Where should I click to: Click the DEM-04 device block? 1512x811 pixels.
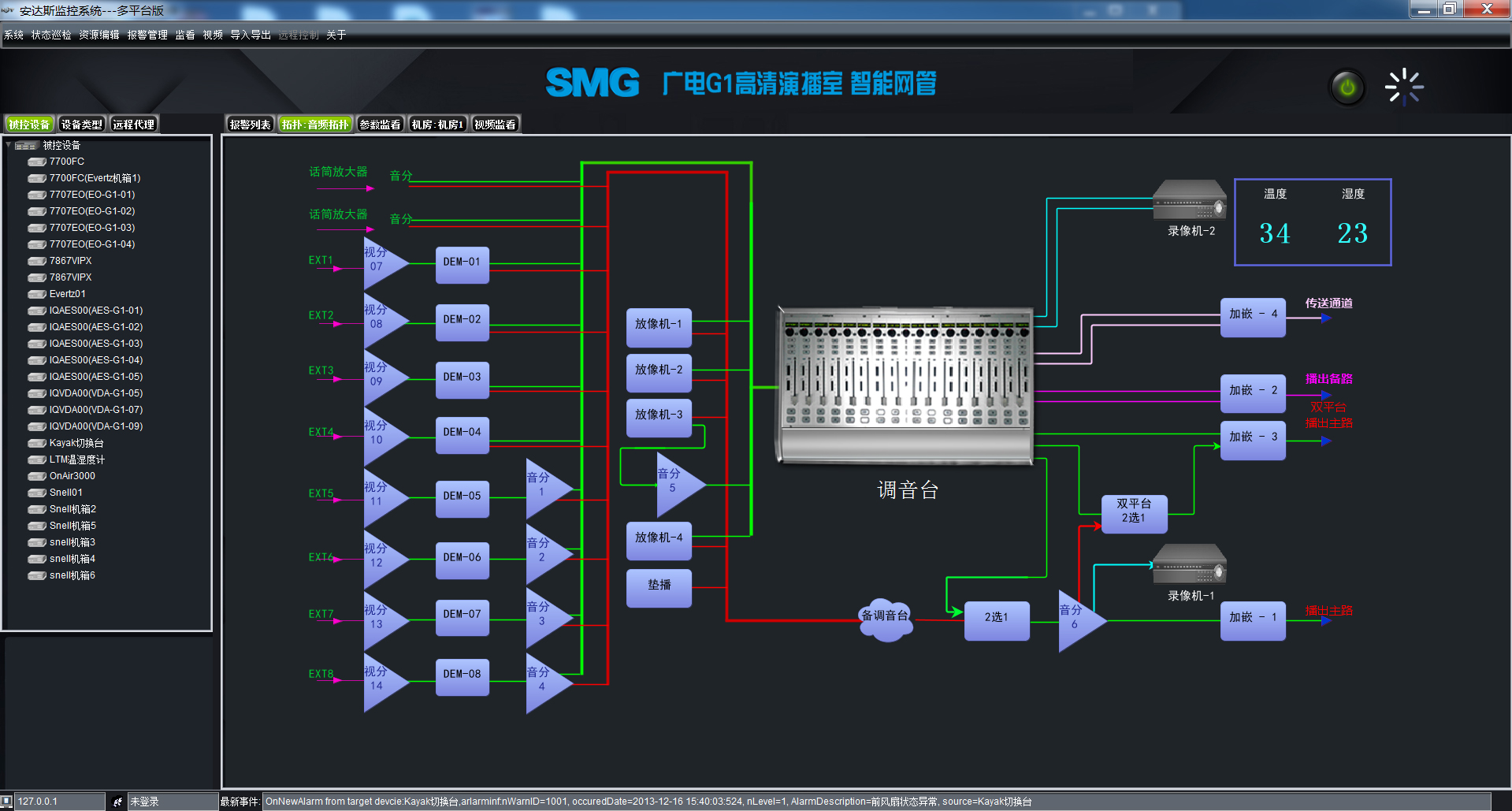pyautogui.click(x=463, y=435)
